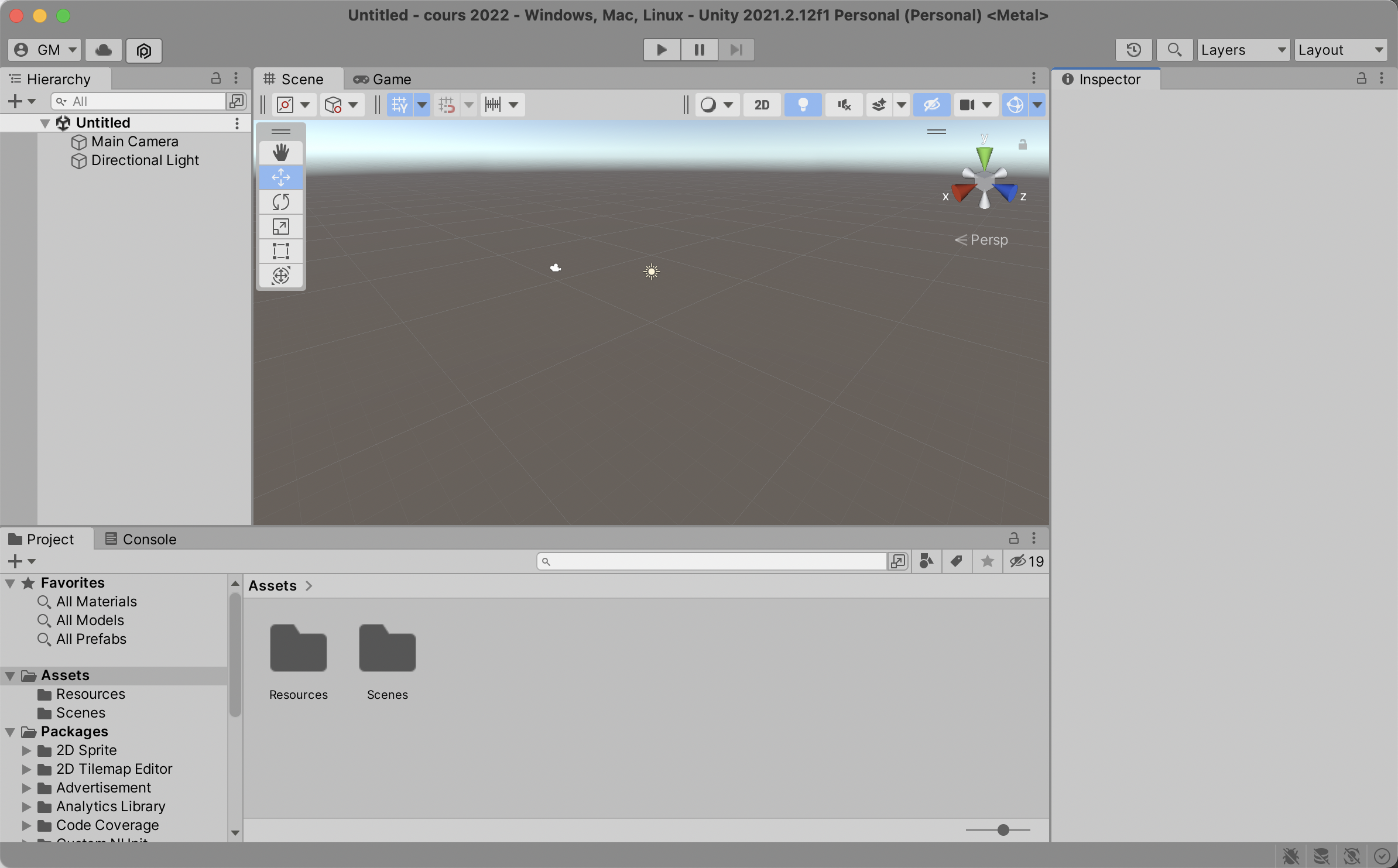Switch to the Console tab
Viewport: 1398px width, 868px height.
141,539
